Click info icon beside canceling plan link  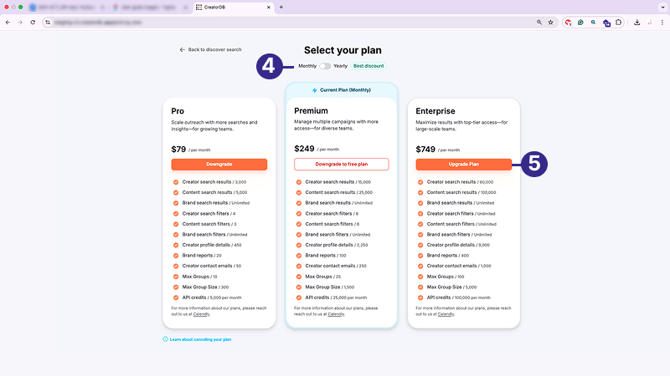tap(165, 339)
